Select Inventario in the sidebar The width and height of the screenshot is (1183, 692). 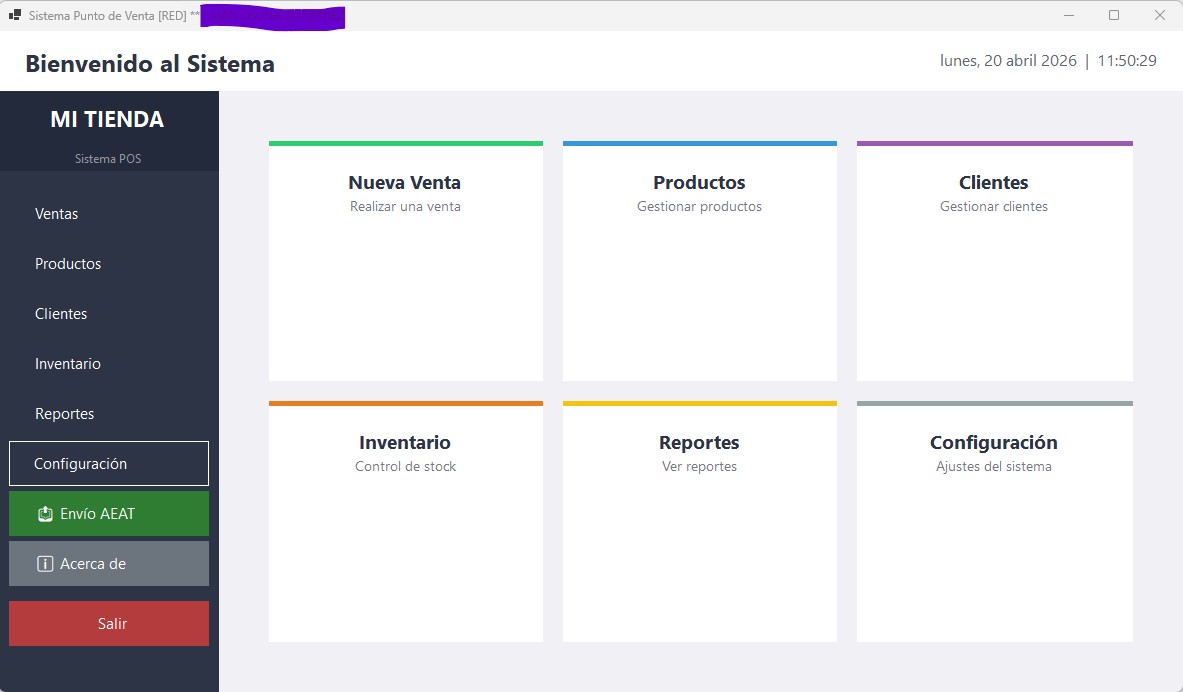pos(109,364)
